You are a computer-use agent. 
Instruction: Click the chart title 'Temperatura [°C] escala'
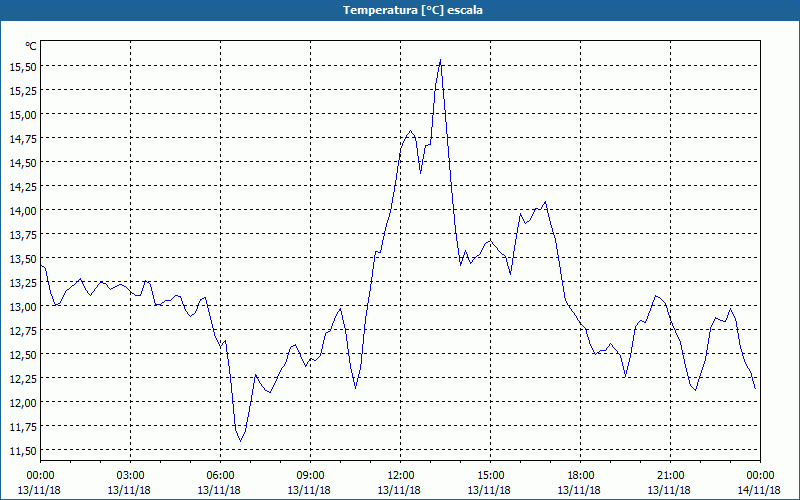pos(412,10)
